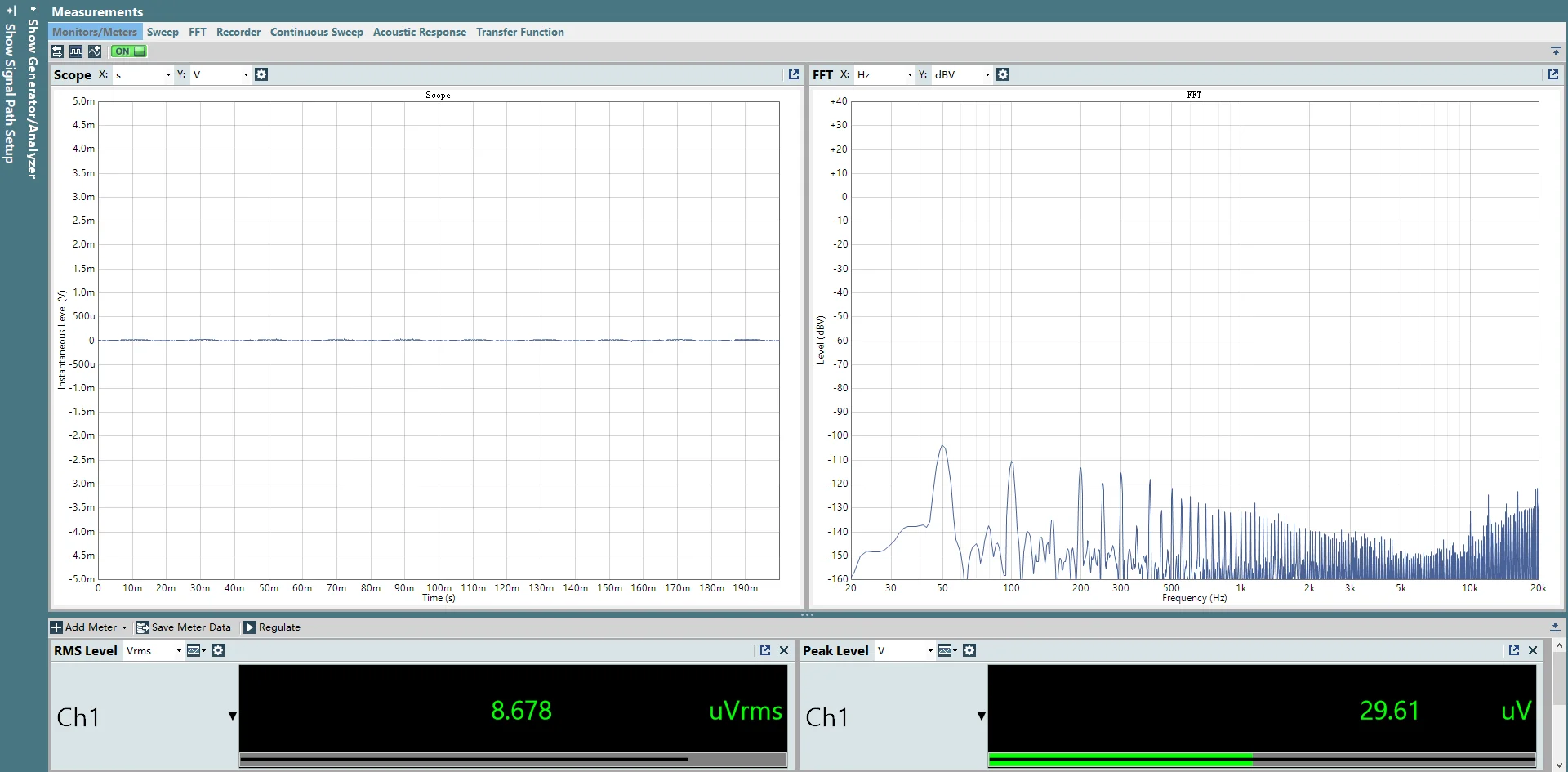This screenshot has height=772, width=1568.
Task: Click the swap arrows icon in the toolbar
Action: (x=57, y=51)
